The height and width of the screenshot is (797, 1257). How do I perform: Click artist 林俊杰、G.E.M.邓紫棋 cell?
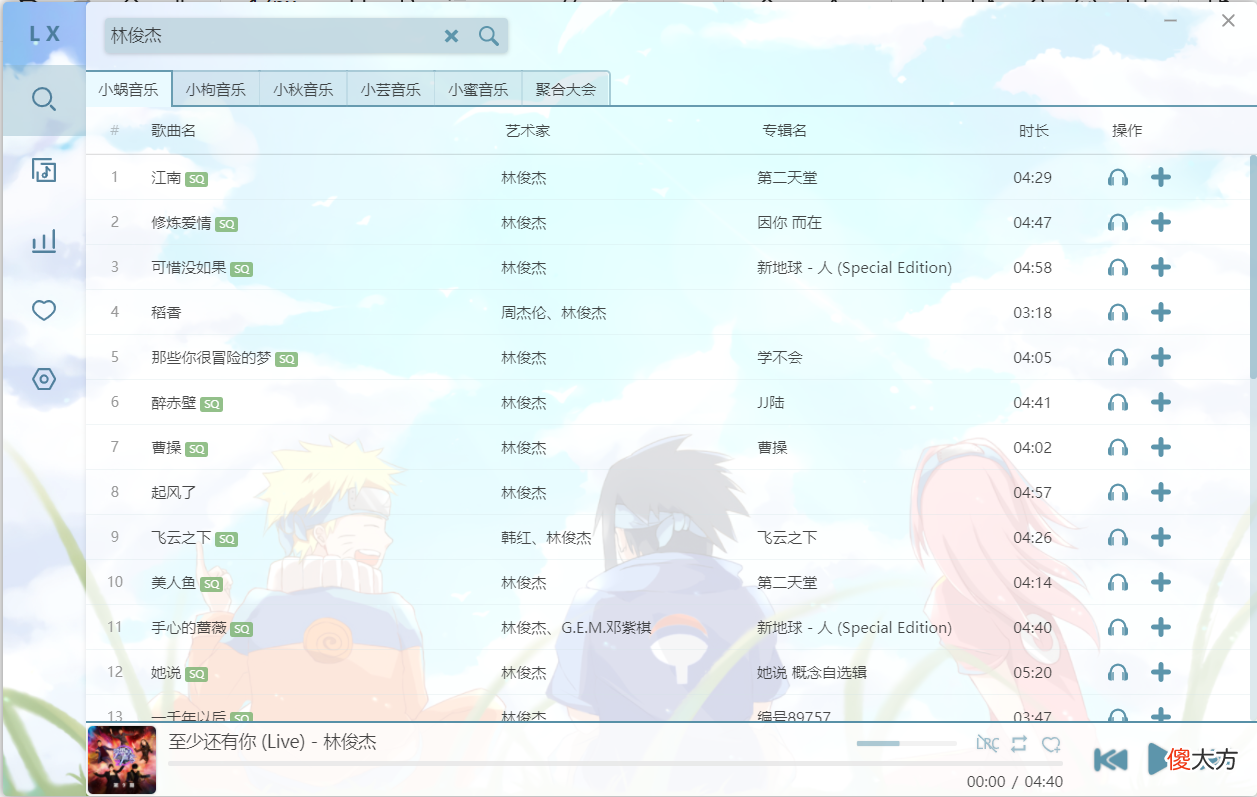(x=576, y=628)
